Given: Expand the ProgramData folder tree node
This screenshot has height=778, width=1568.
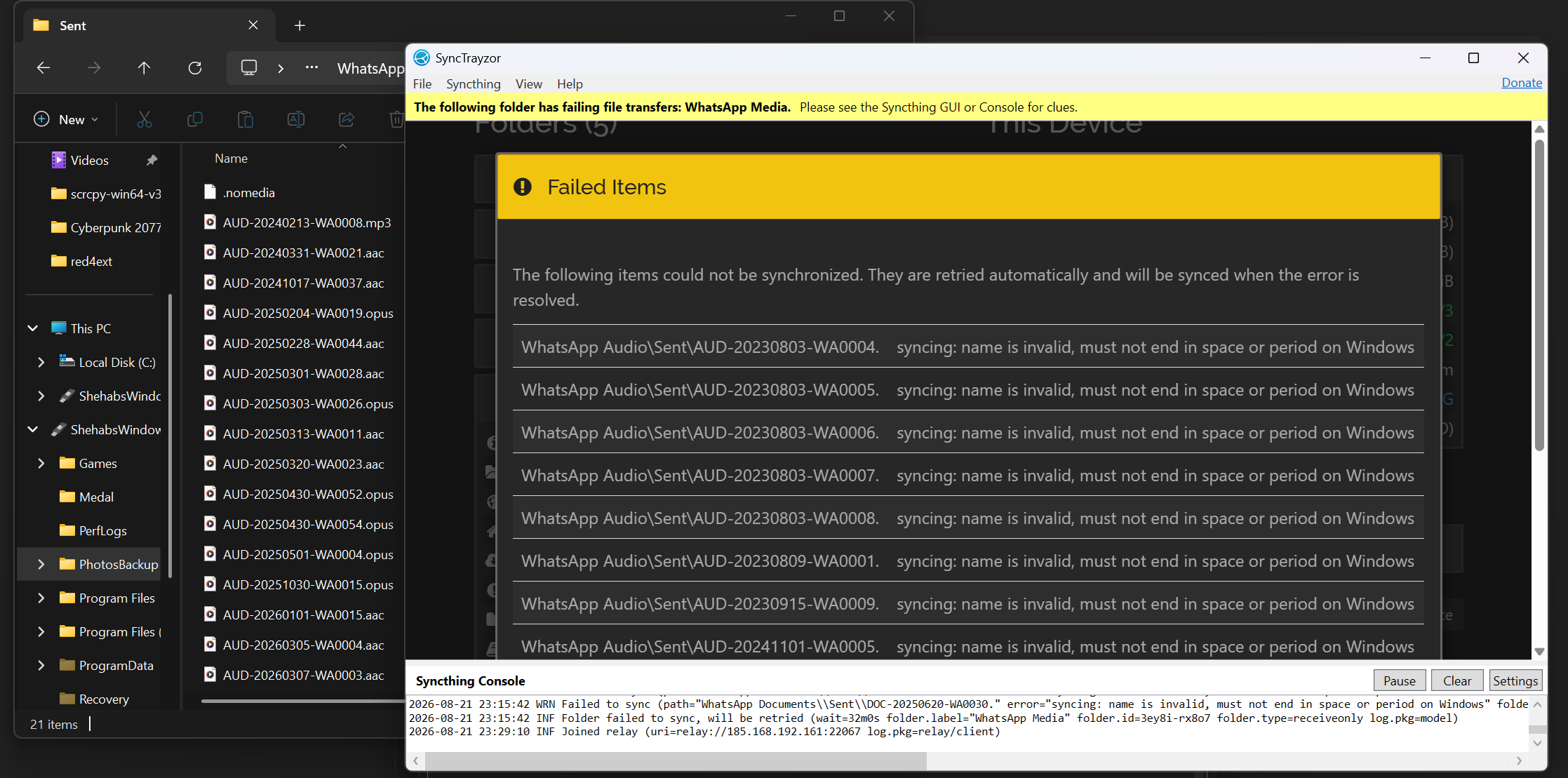Looking at the screenshot, I should click(41, 665).
